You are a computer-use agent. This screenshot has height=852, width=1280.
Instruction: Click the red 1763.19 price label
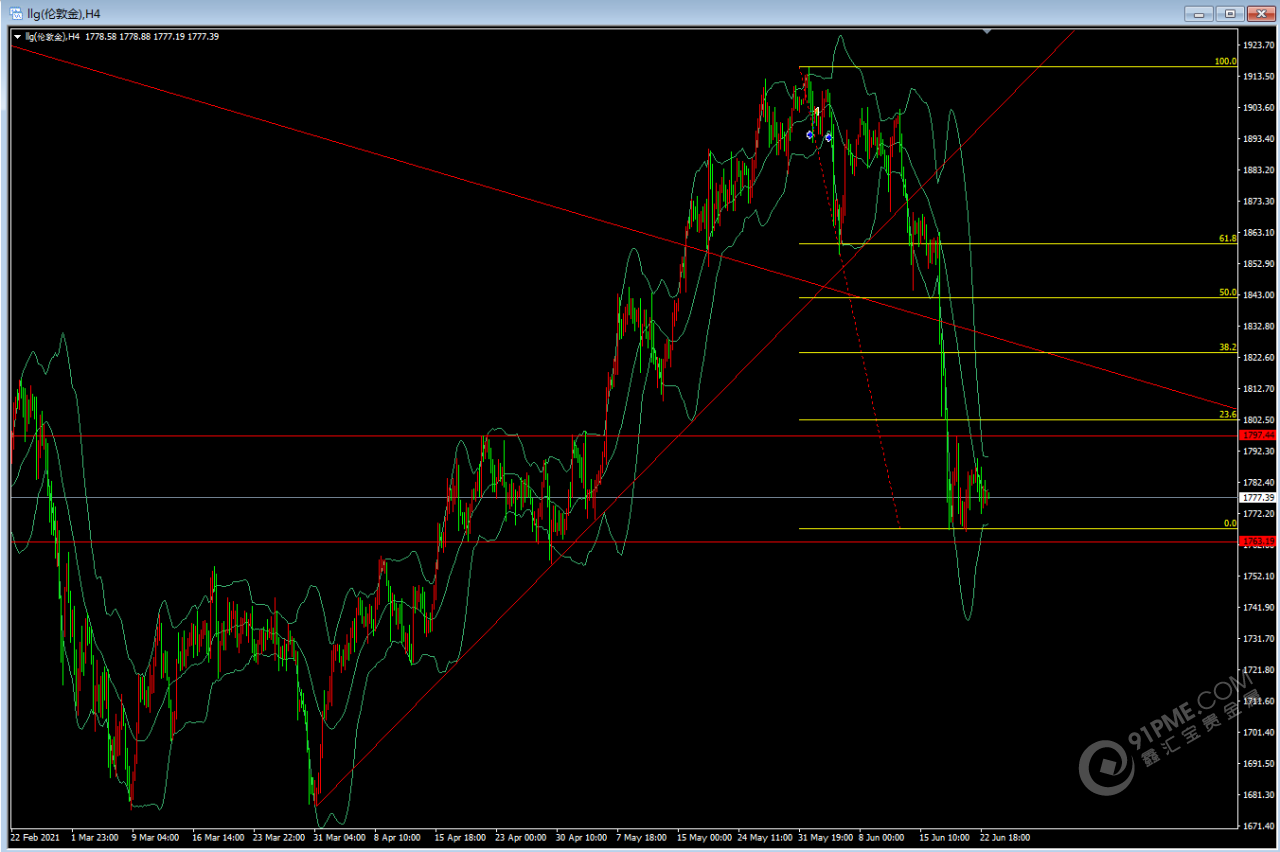[1257, 541]
